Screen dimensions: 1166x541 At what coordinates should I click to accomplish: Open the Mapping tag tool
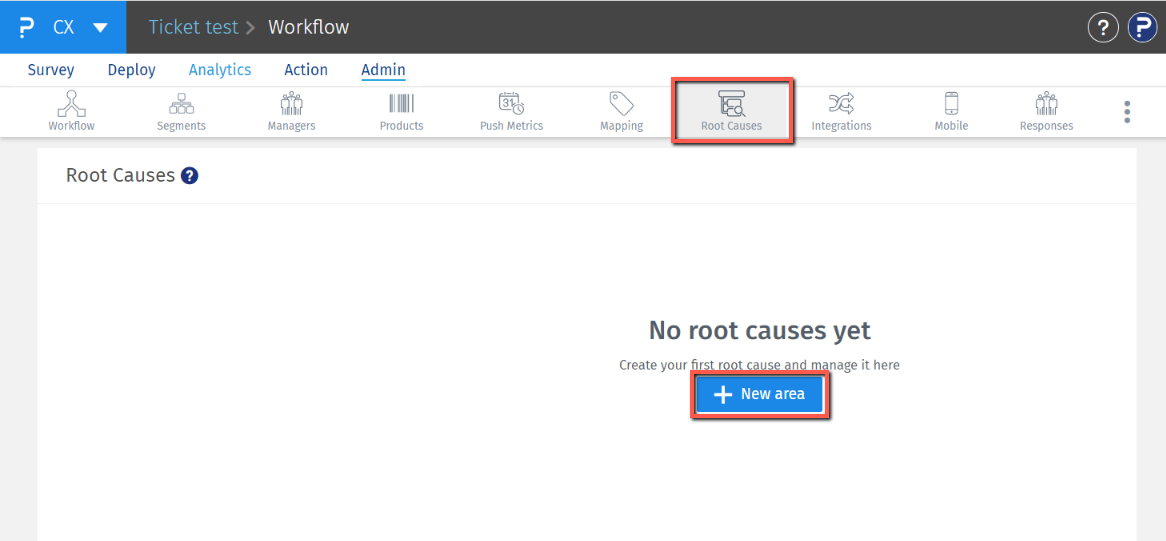[x=622, y=111]
